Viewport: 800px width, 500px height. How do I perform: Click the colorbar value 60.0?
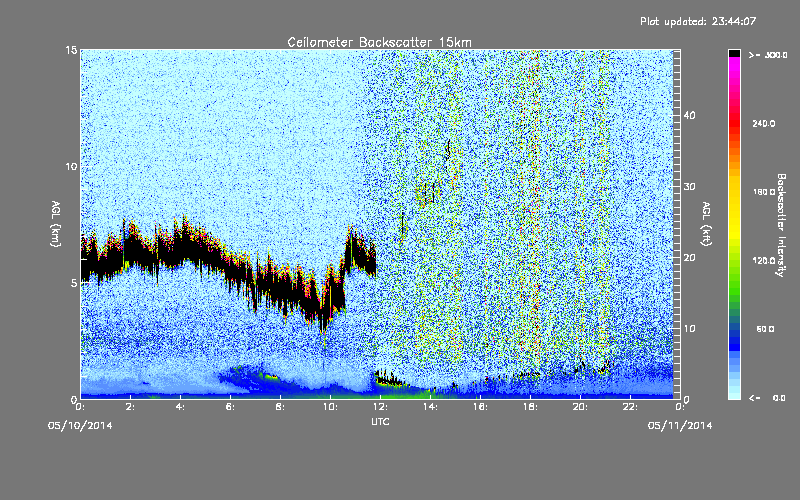pos(765,329)
